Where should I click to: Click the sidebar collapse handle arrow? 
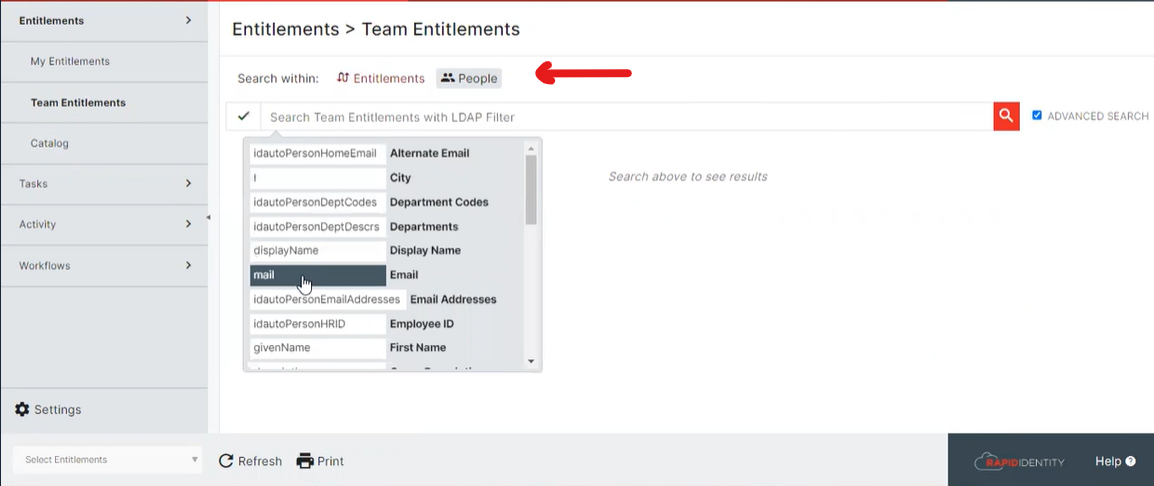208,217
